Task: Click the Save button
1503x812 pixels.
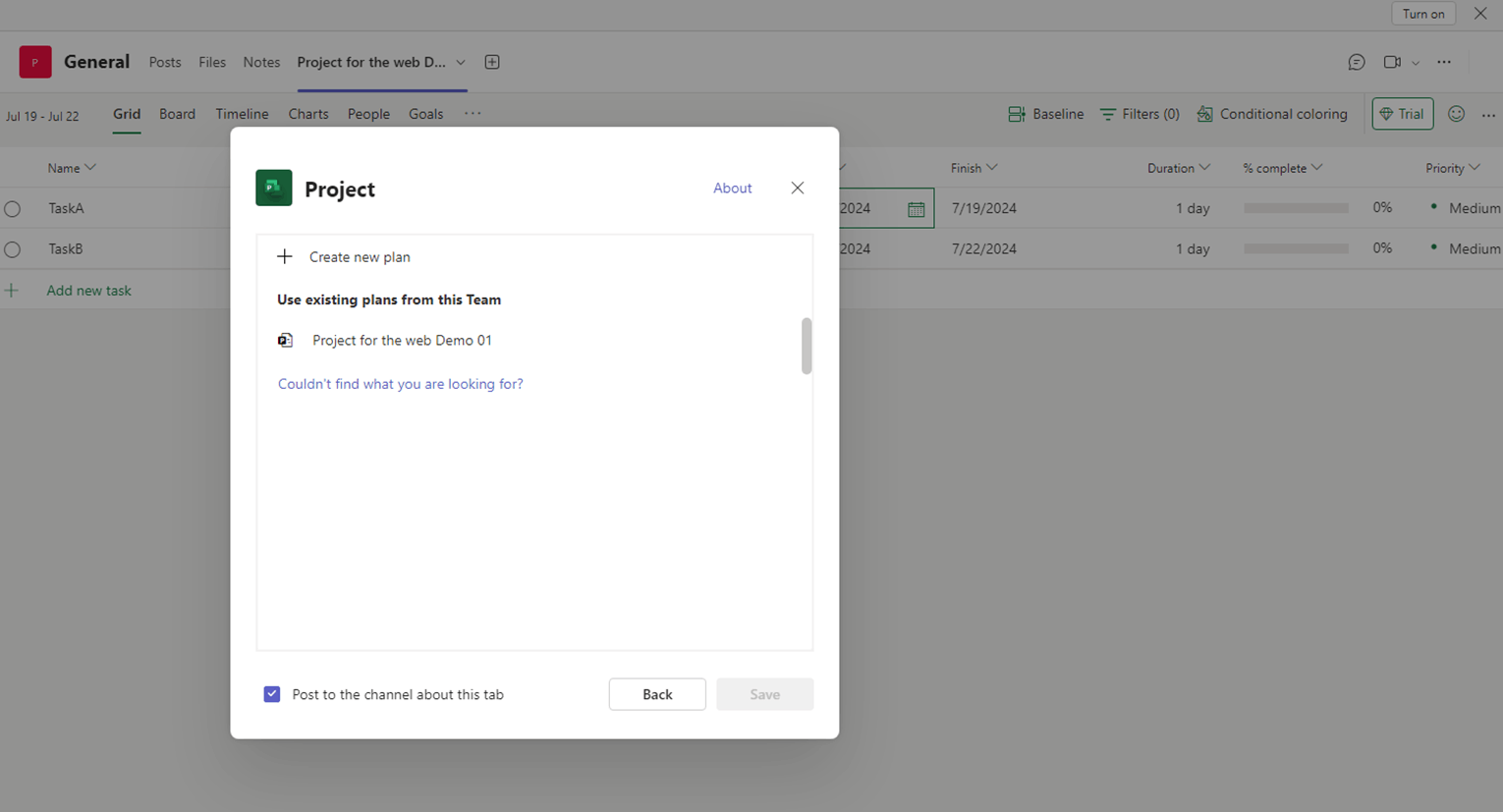Action: pyautogui.click(x=765, y=694)
